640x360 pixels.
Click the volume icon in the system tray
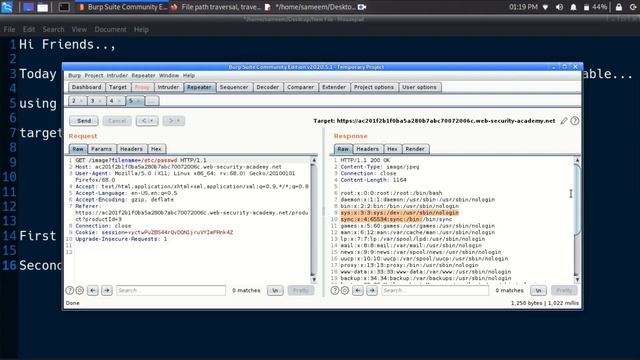click(x=559, y=7)
